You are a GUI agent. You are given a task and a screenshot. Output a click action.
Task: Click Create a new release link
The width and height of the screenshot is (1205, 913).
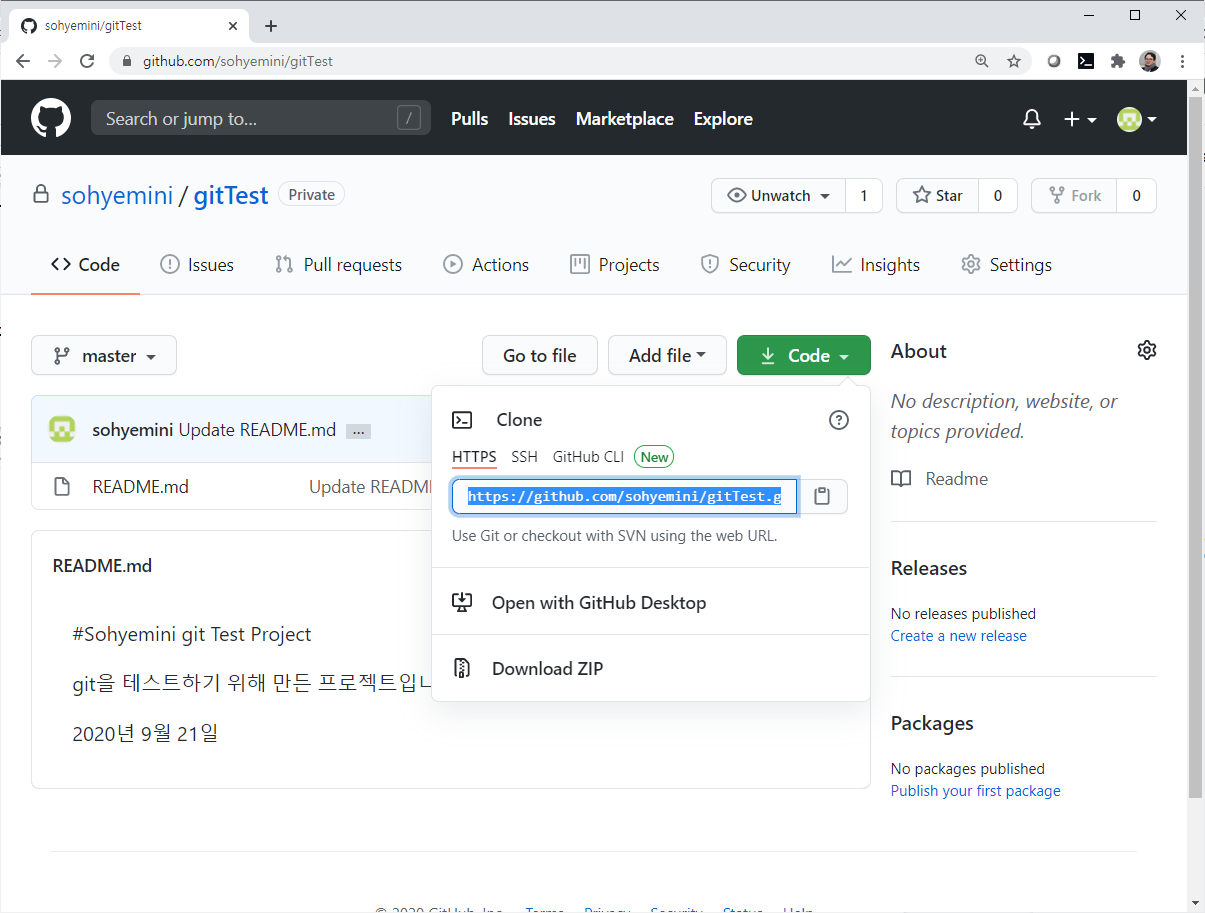[x=959, y=636]
